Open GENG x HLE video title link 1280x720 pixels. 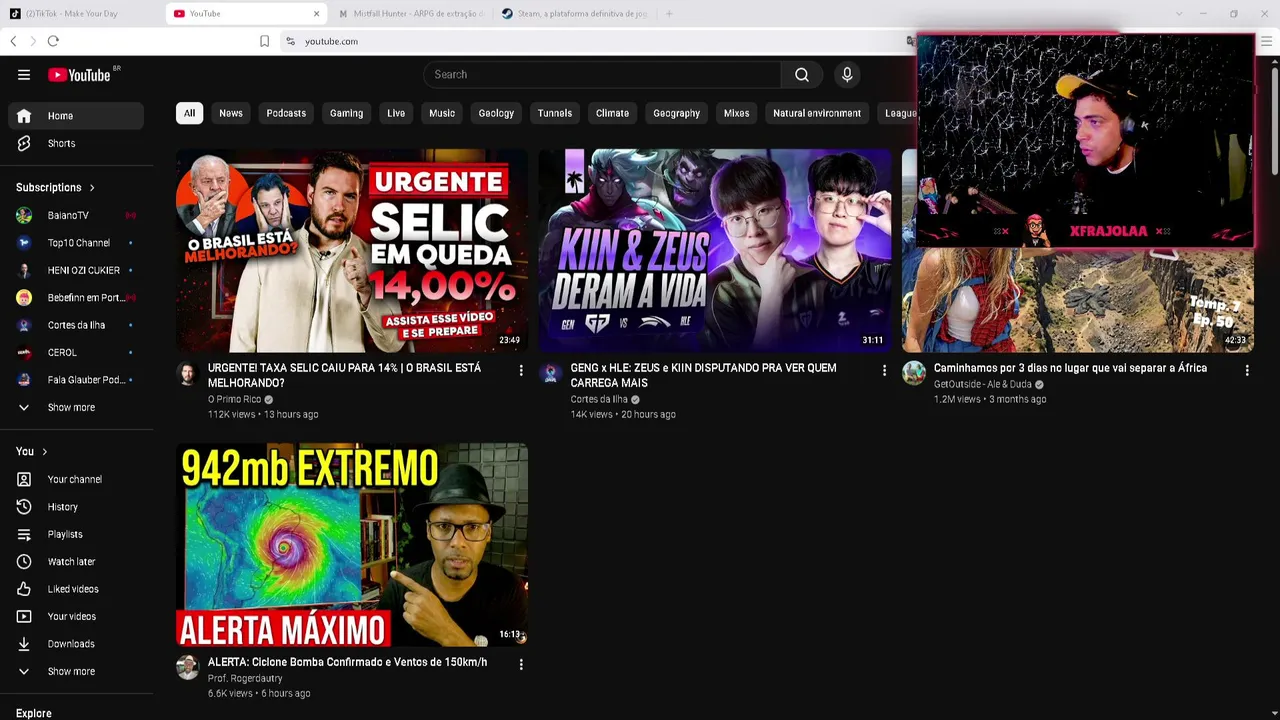click(704, 375)
